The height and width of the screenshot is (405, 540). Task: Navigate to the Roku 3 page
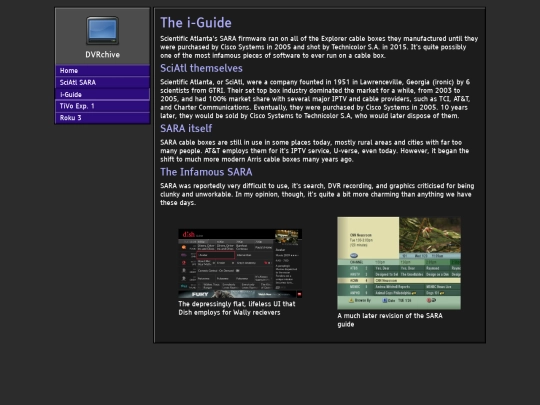(102, 118)
